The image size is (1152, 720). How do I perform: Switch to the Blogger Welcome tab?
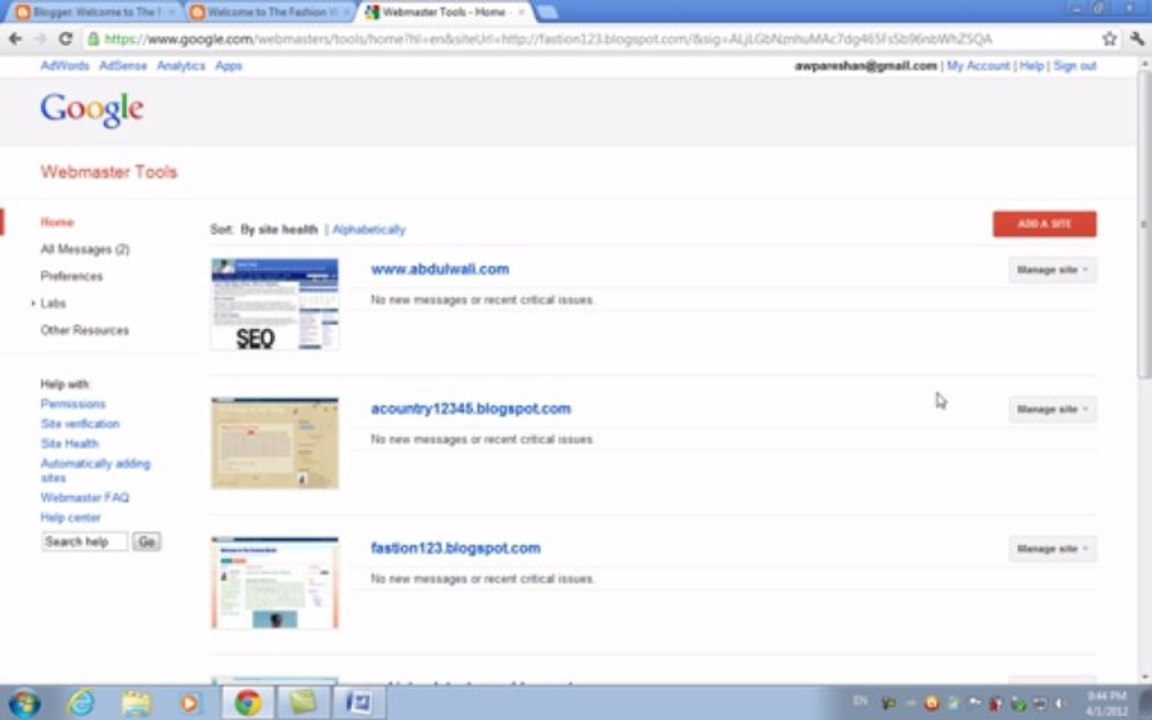(x=96, y=12)
